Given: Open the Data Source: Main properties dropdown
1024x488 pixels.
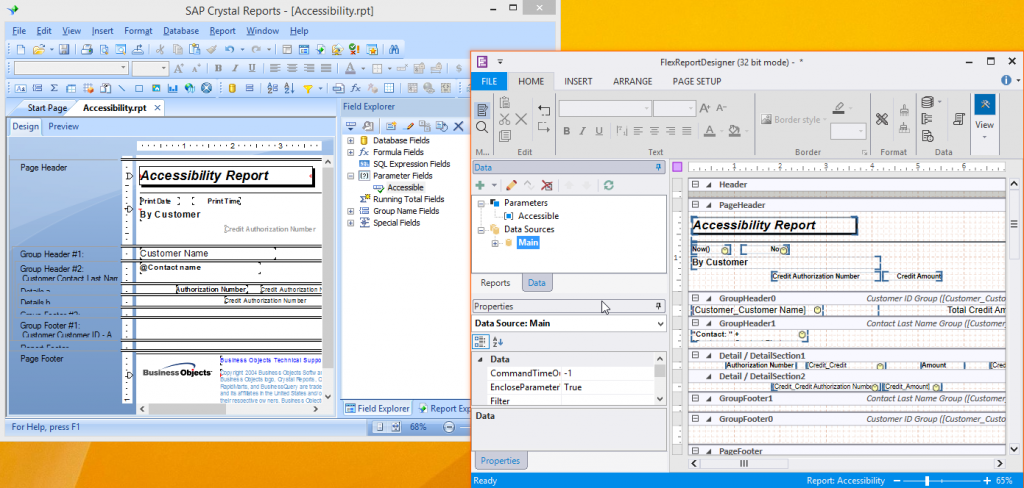Looking at the screenshot, I should tap(660, 323).
